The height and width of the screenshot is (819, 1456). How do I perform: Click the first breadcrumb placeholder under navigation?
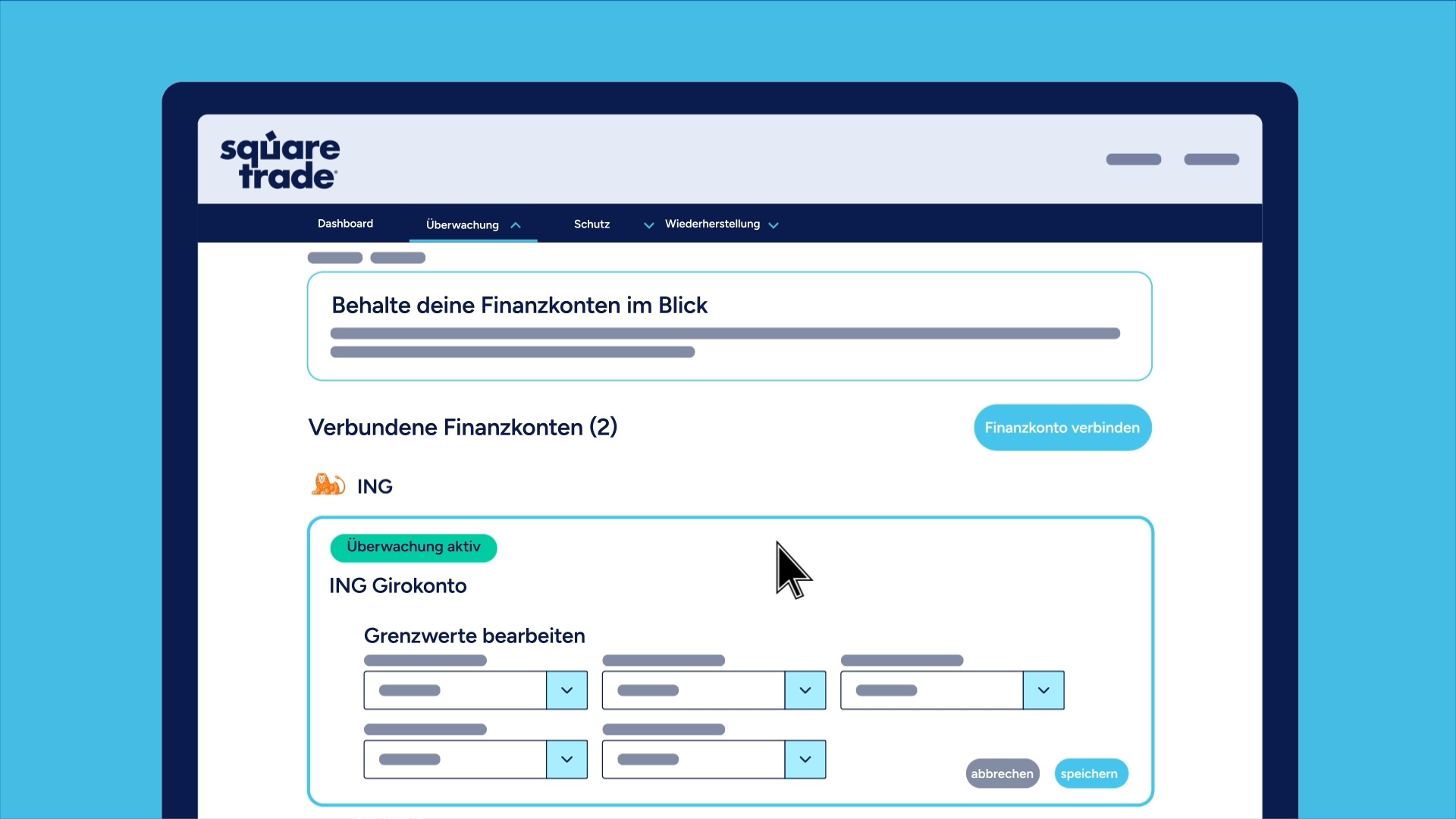(x=335, y=258)
